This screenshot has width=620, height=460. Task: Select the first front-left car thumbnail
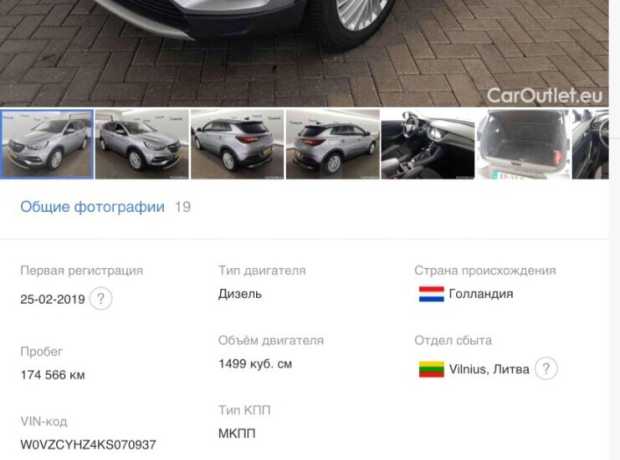coord(47,144)
